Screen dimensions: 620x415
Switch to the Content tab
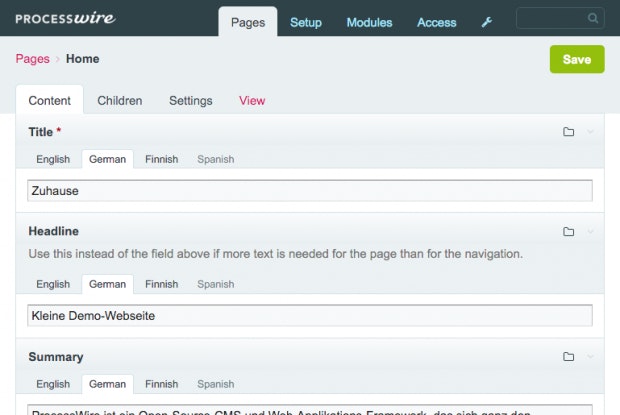pos(49,100)
